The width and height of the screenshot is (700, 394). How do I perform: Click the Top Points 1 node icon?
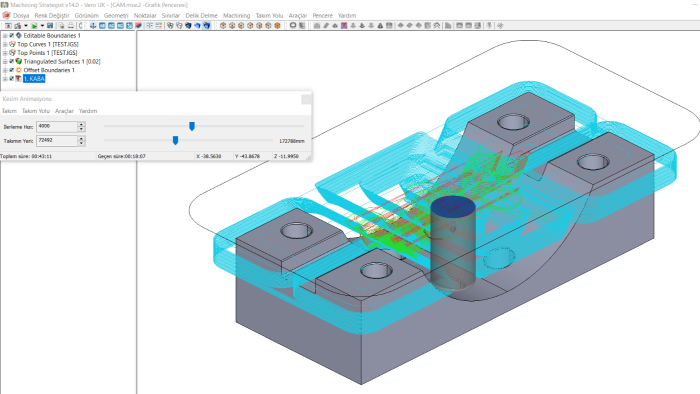[x=12, y=53]
